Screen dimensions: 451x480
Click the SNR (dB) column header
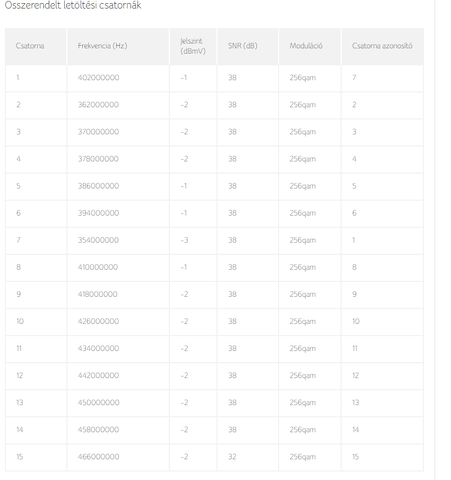pos(242,46)
